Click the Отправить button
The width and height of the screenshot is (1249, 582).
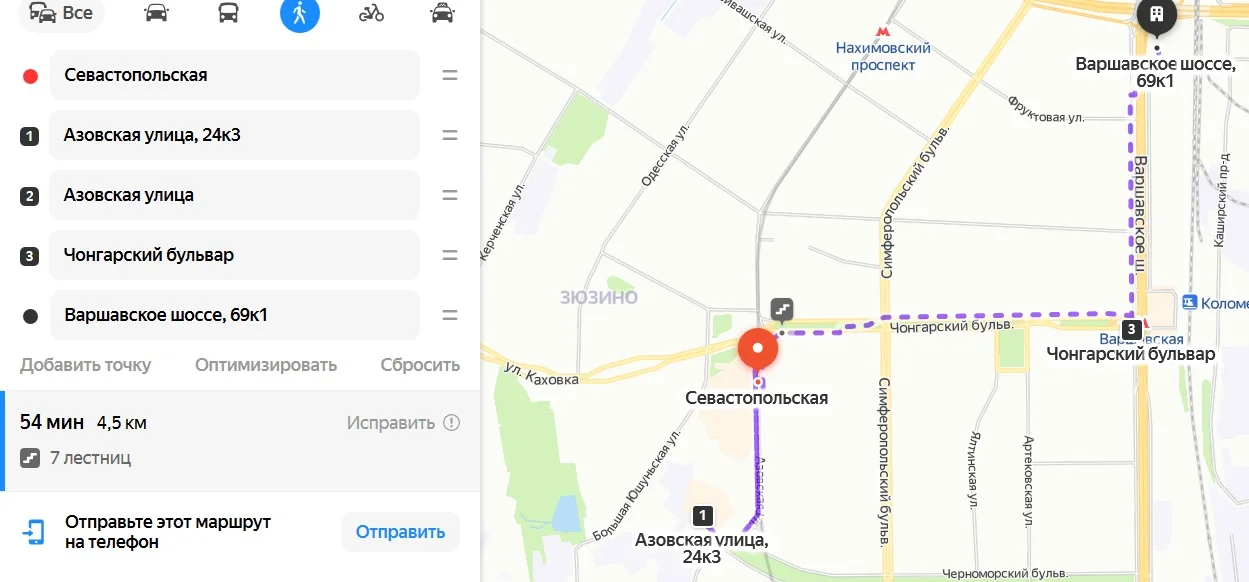coord(400,532)
